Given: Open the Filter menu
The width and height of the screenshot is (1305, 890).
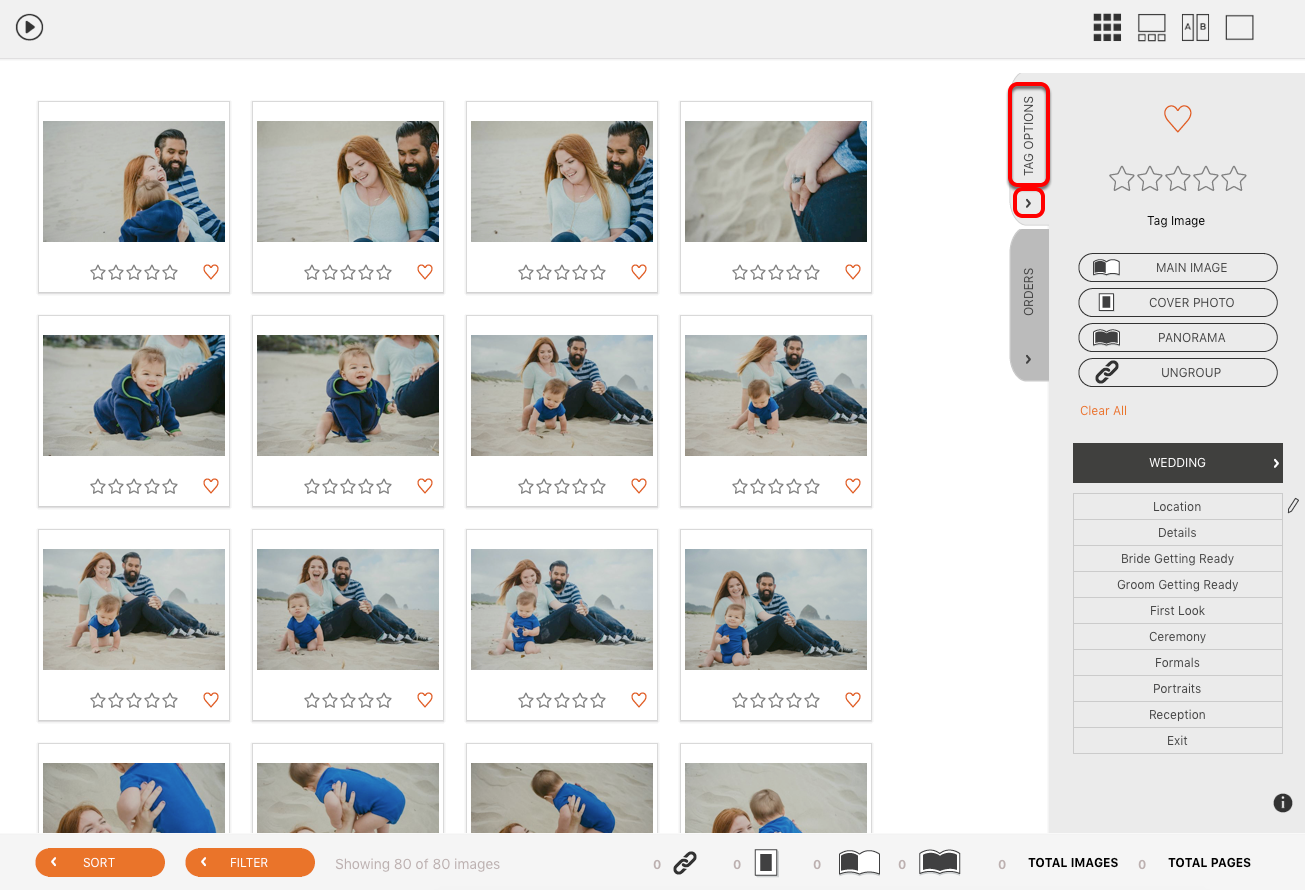Looking at the screenshot, I should (250, 862).
